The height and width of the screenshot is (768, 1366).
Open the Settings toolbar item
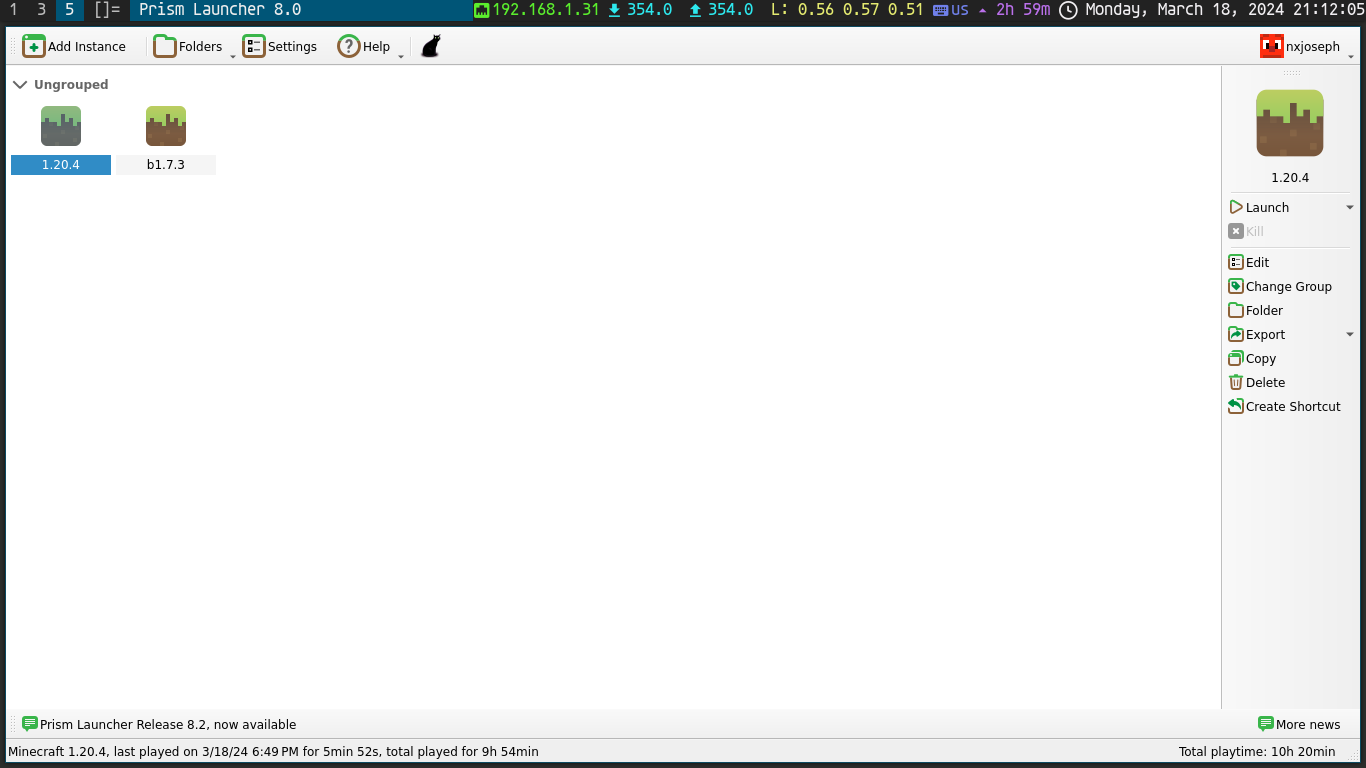[280, 47]
